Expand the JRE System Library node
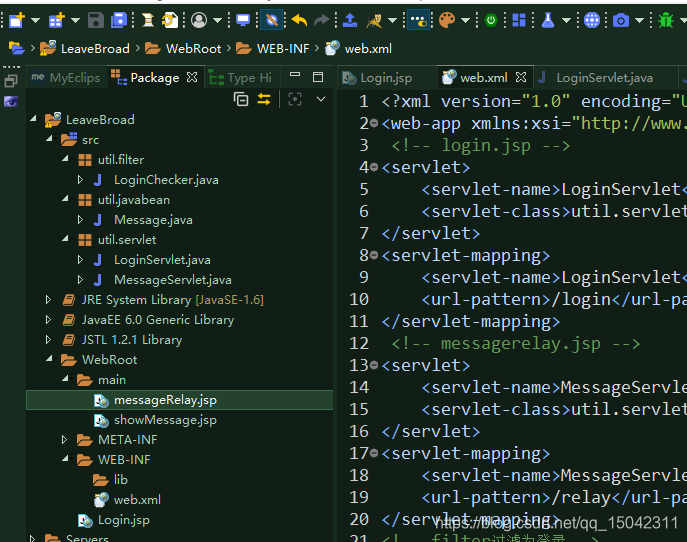The height and width of the screenshot is (542, 687). pyautogui.click(x=49, y=300)
